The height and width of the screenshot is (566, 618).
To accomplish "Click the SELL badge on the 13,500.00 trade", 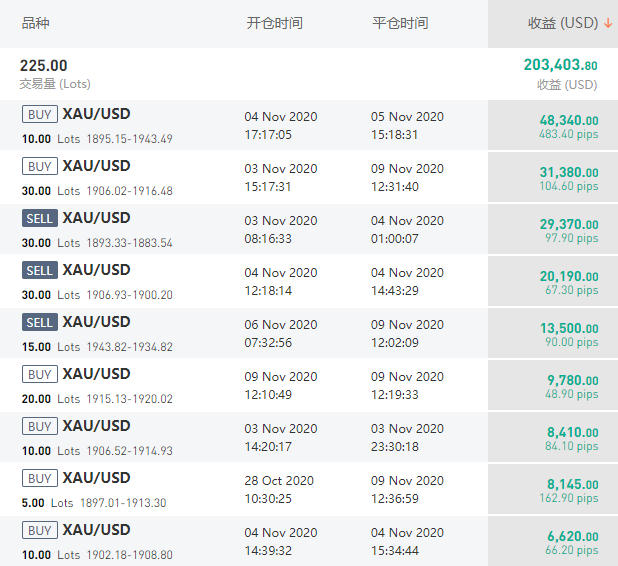I will point(40,322).
